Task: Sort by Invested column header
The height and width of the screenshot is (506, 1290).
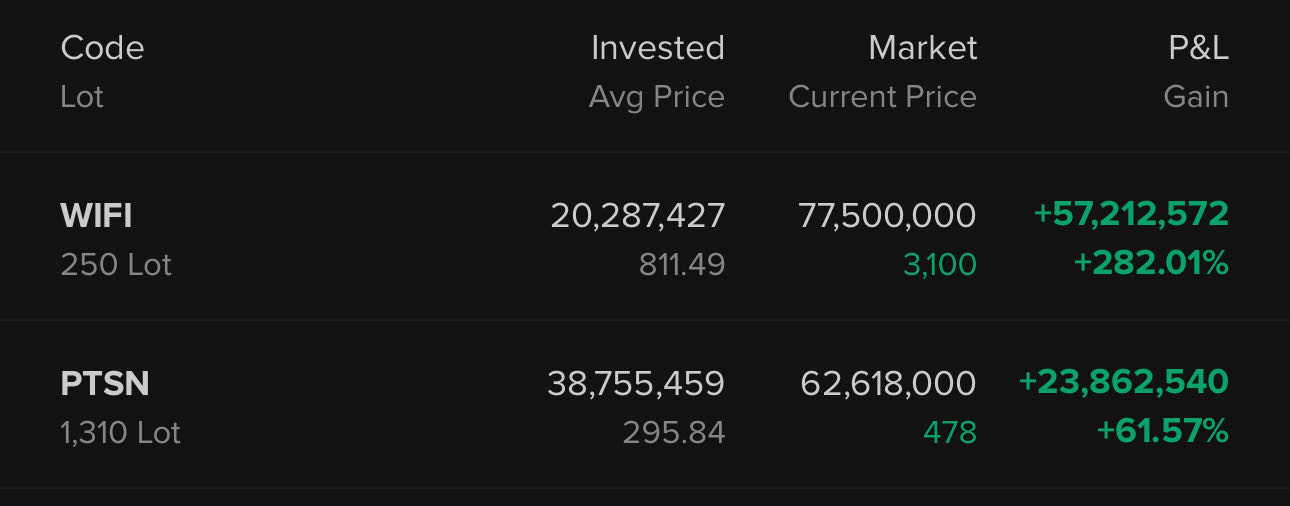Action: [x=657, y=48]
